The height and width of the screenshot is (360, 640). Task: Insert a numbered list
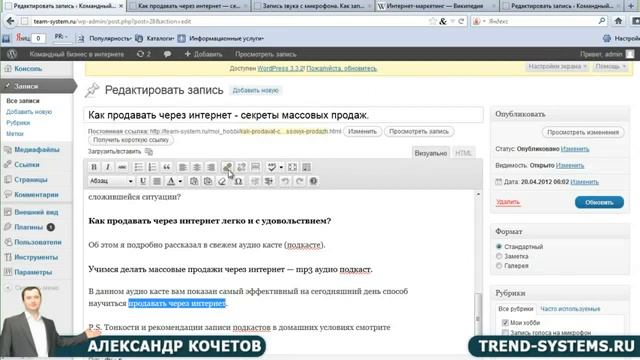[152, 167]
